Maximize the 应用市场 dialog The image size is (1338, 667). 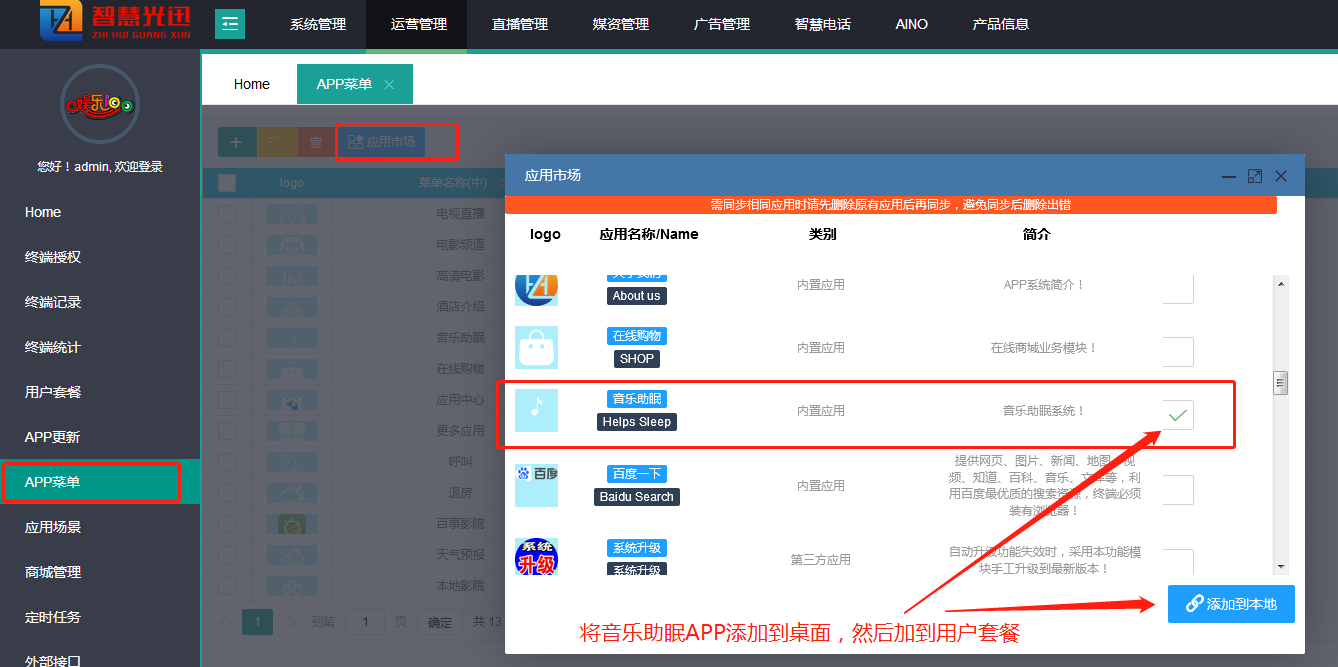click(1255, 176)
